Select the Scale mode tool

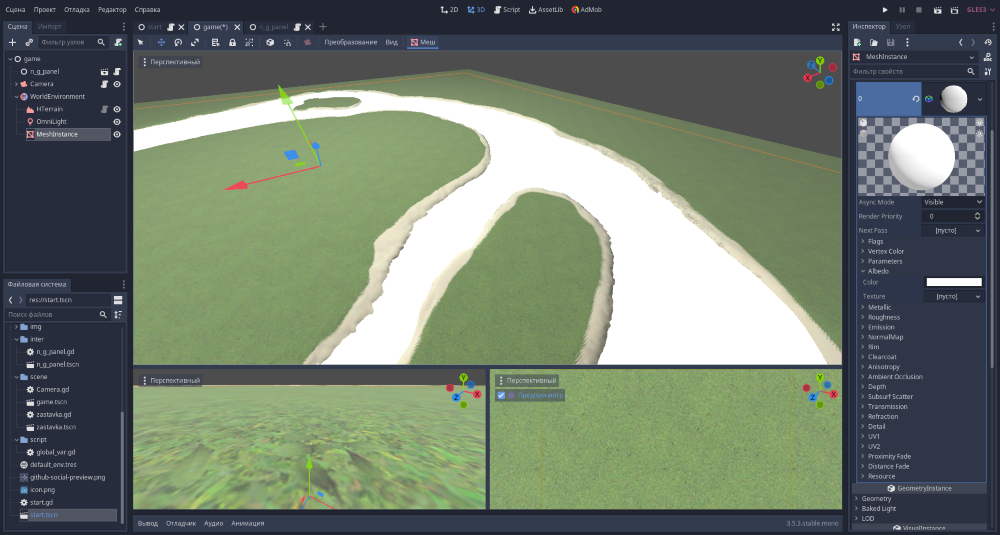194,43
